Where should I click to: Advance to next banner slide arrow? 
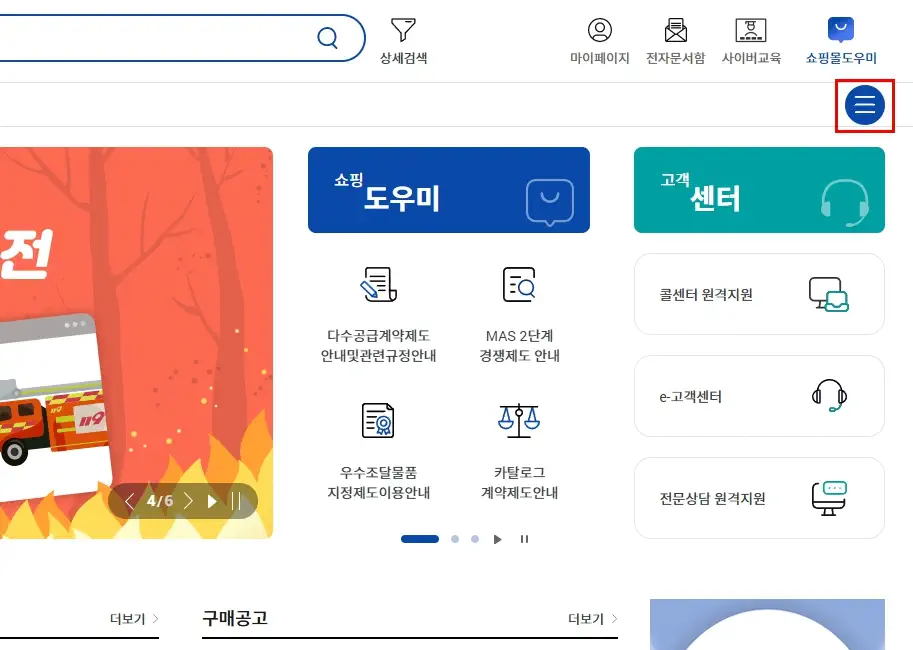[188, 501]
